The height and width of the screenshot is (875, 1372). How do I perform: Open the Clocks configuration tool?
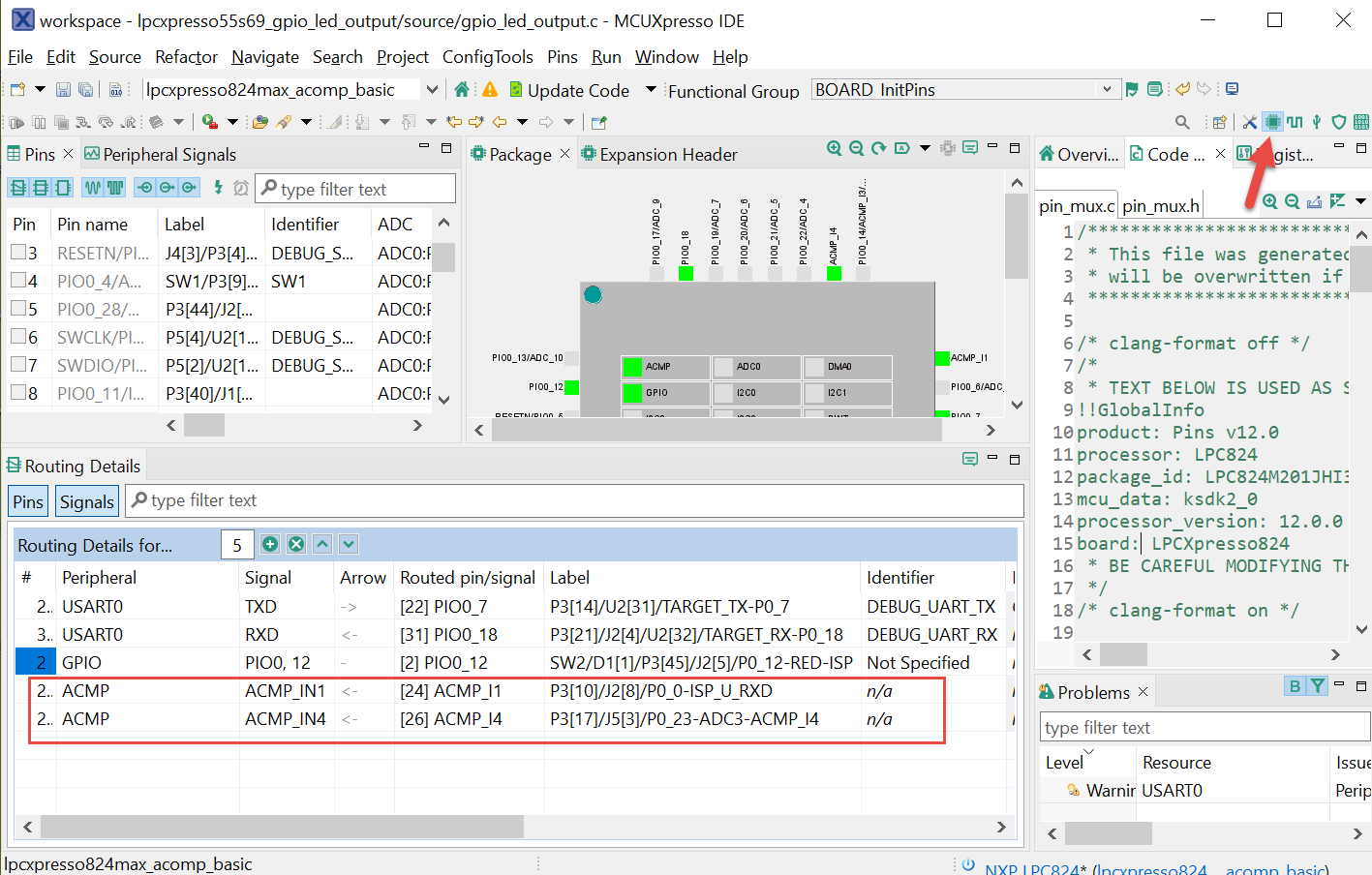click(x=1295, y=121)
